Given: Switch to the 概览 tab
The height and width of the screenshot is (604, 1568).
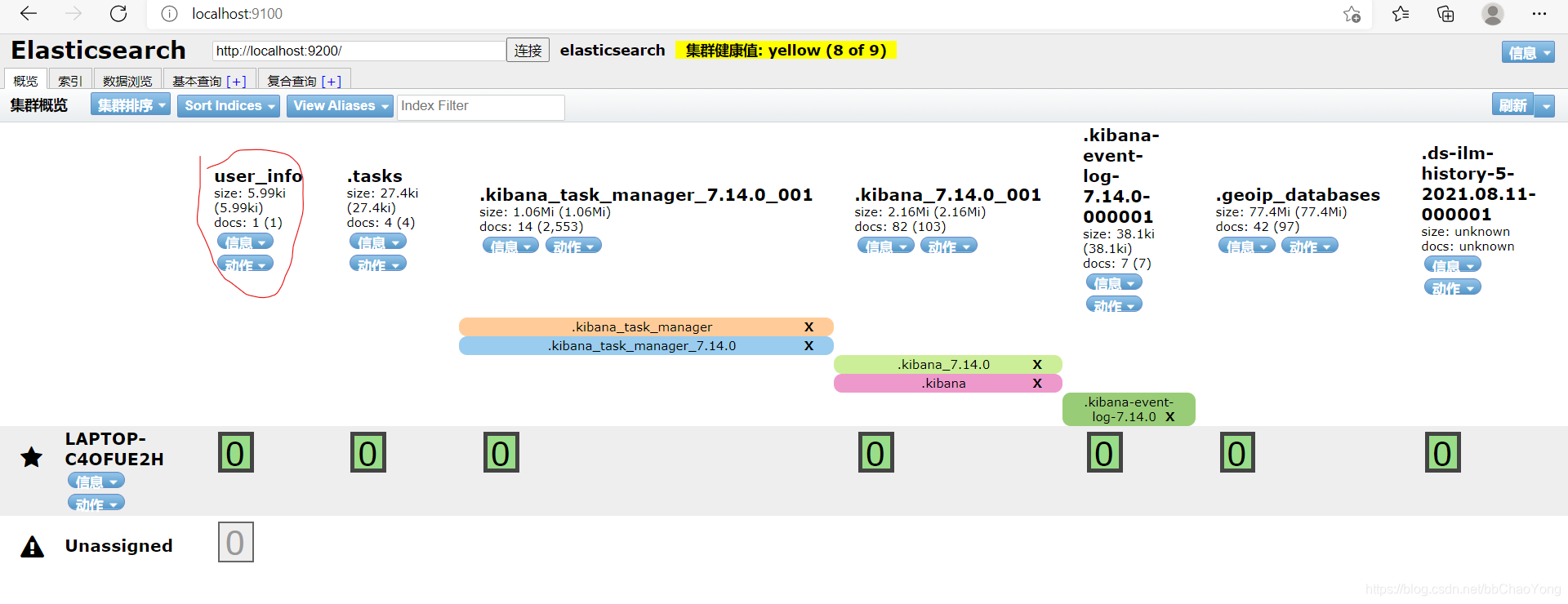Looking at the screenshot, I should pos(25,81).
